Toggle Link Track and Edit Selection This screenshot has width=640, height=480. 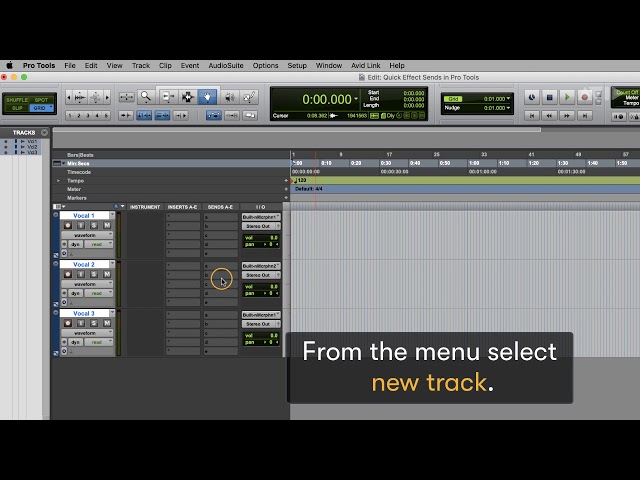point(162,116)
